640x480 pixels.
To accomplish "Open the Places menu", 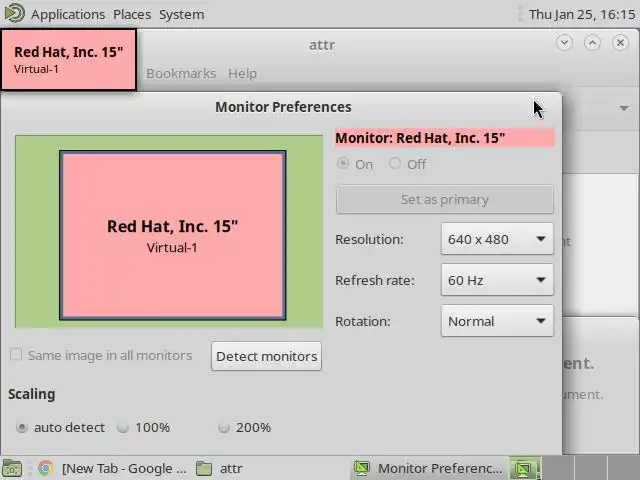I will pos(132,14).
